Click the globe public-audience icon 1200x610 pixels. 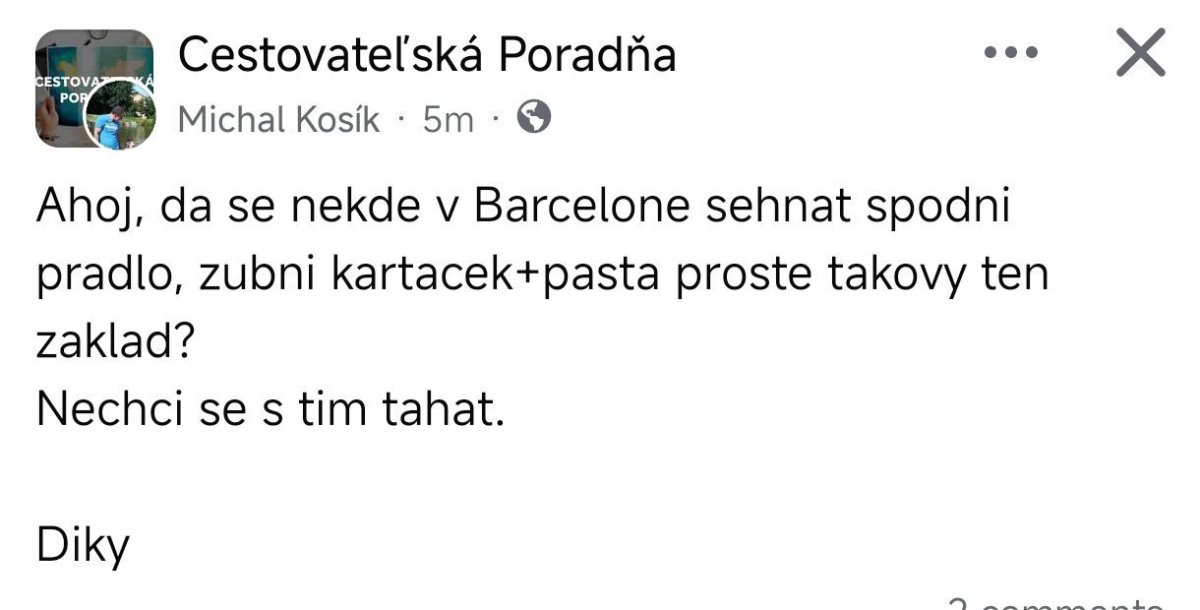click(x=534, y=119)
